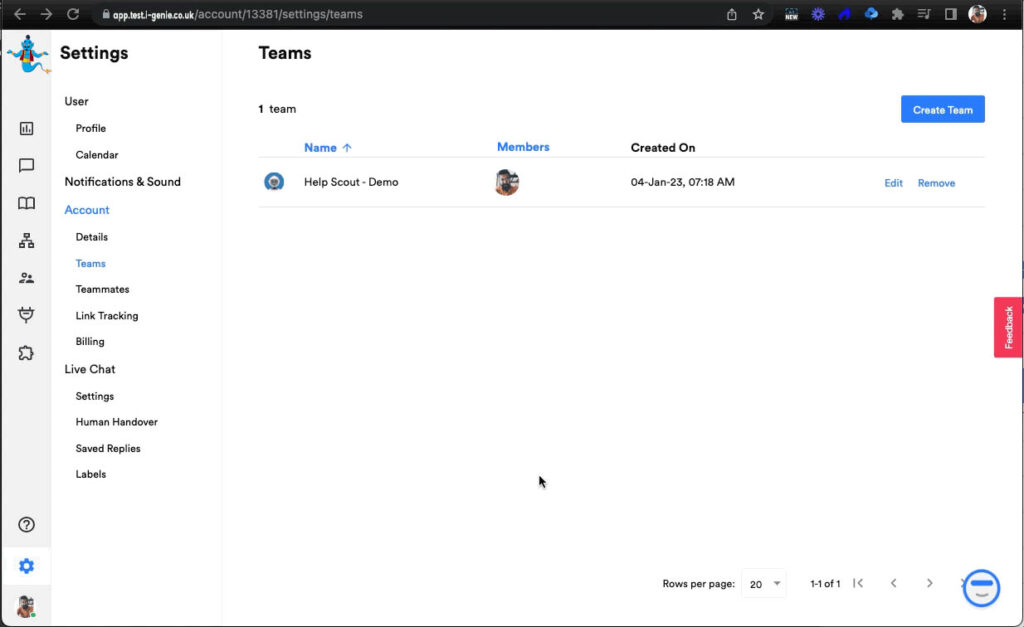The height and width of the screenshot is (627, 1024).
Task: Sort teams by Name column header
Action: [x=320, y=148]
